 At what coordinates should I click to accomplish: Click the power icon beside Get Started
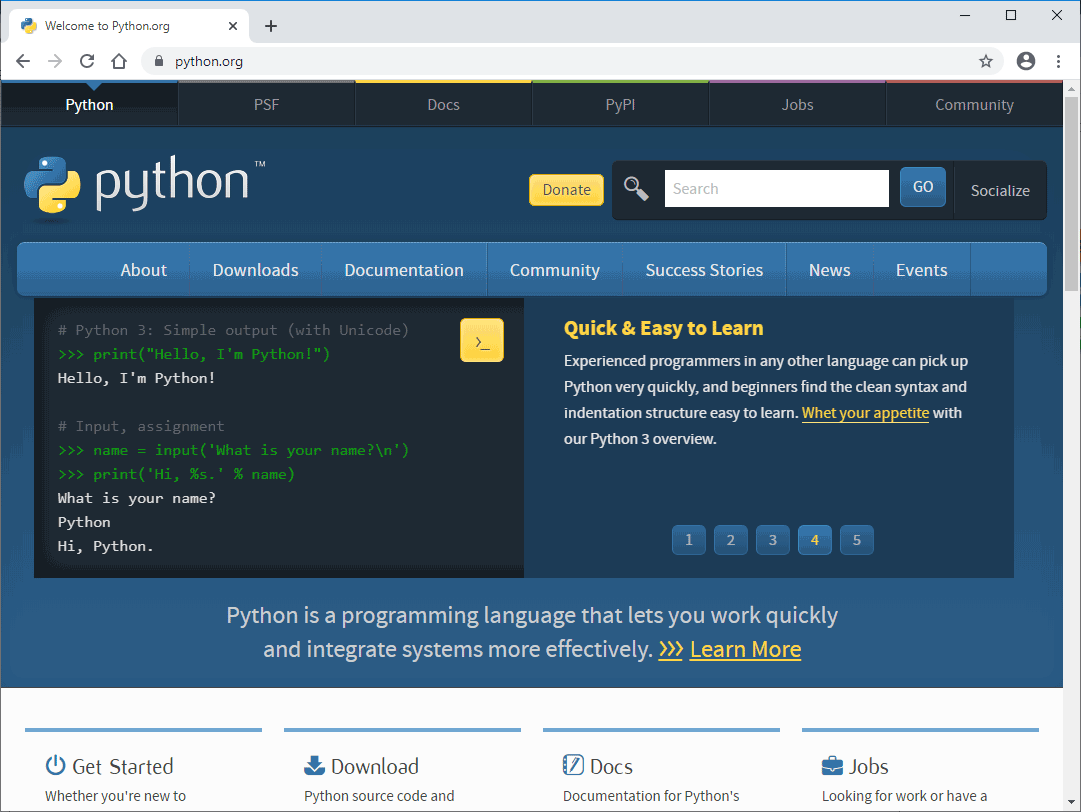[x=55, y=765]
